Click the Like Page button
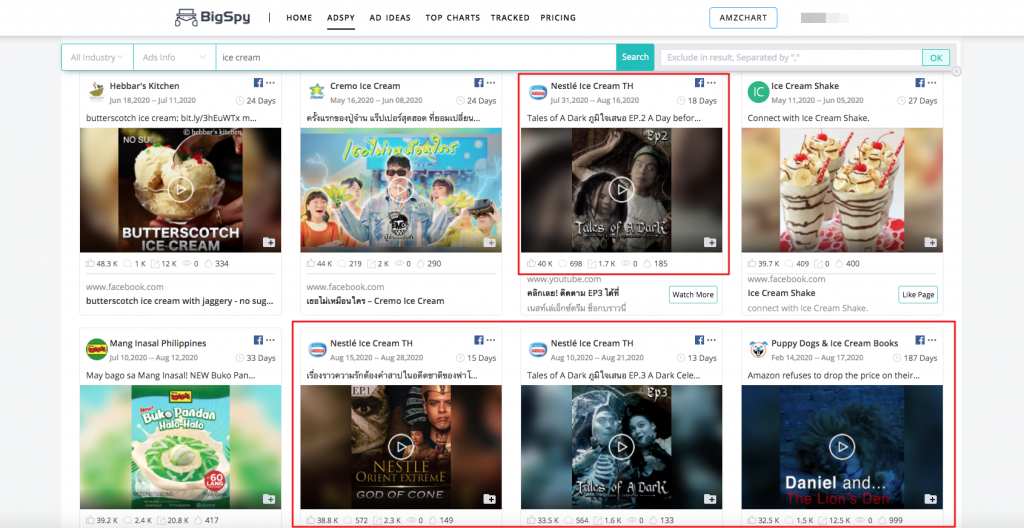Viewport: 1024px width, 528px height. tap(918, 295)
